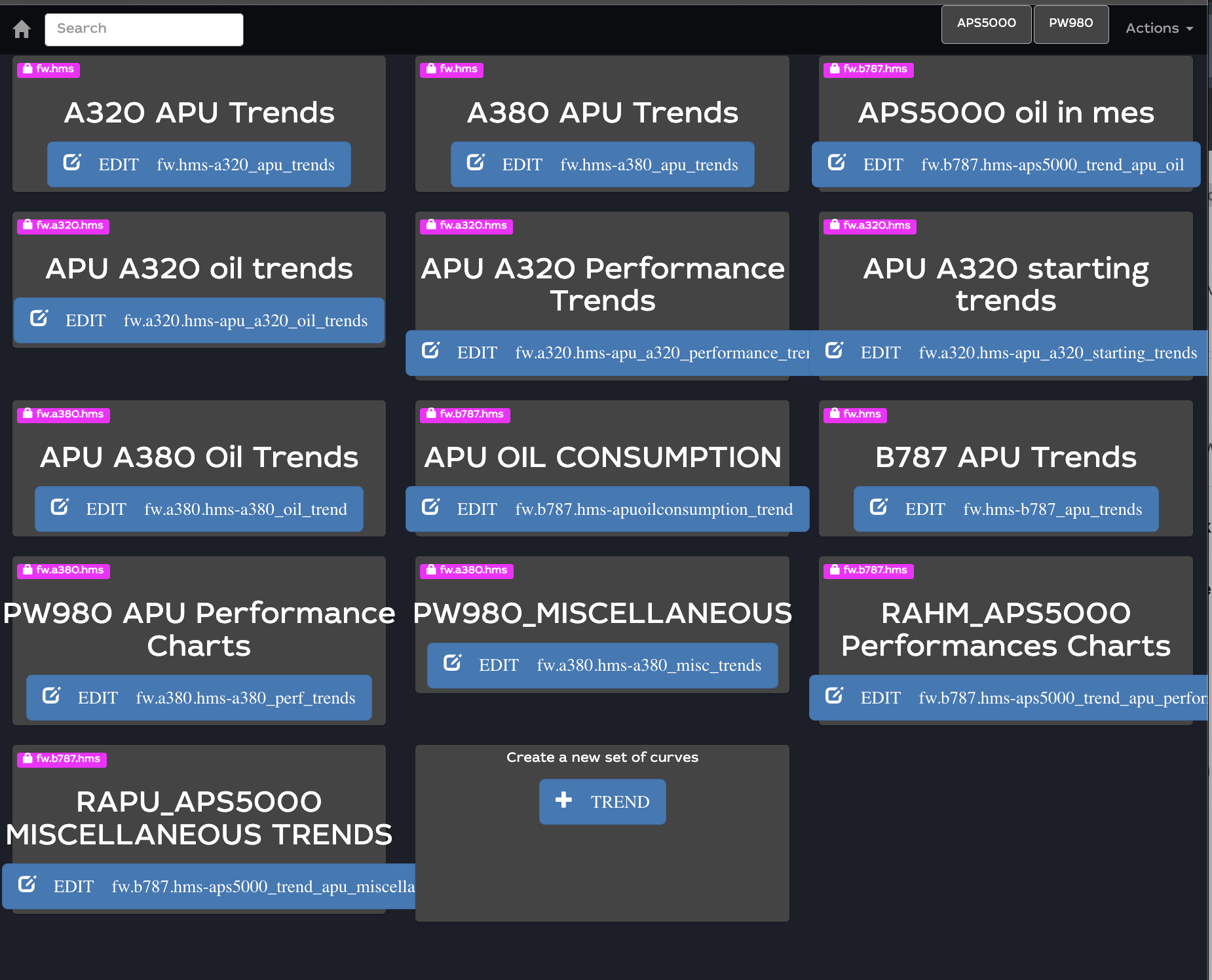Click fw.a380.hms tag on PW980_MISCELLANEOUS
The width and height of the screenshot is (1212, 980).
coord(467,571)
